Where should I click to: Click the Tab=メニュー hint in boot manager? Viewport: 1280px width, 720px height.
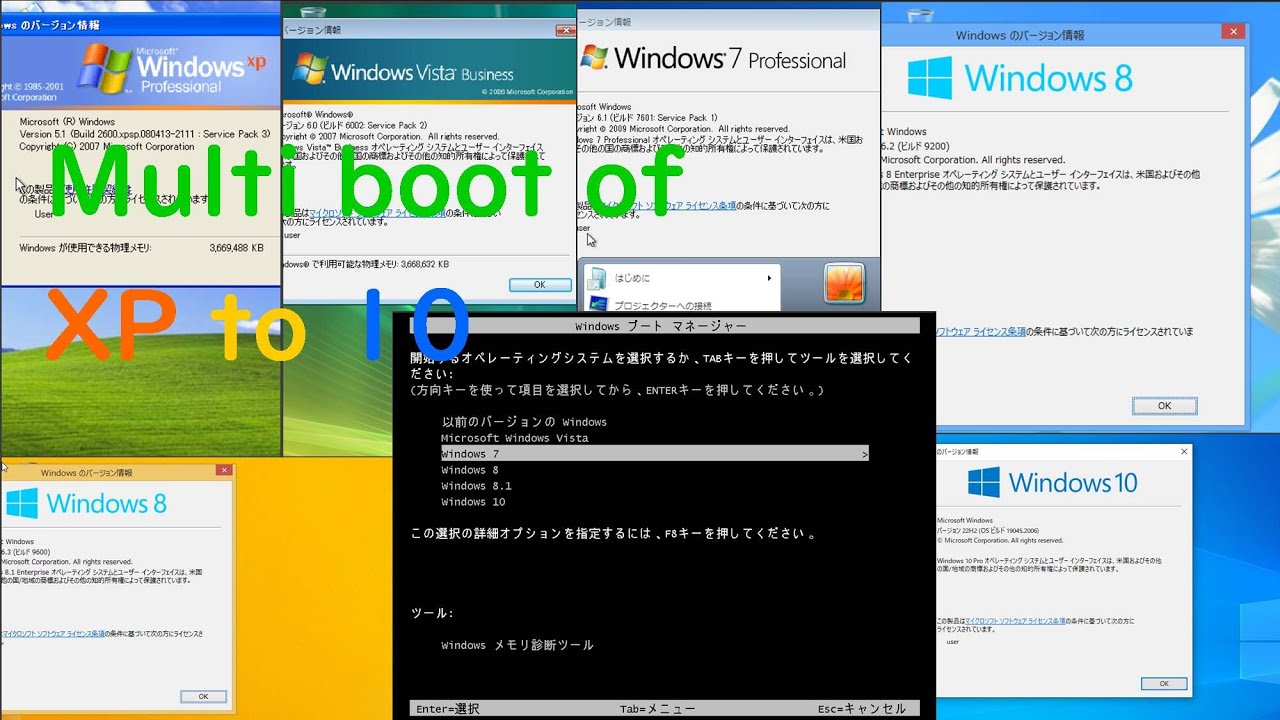657,709
